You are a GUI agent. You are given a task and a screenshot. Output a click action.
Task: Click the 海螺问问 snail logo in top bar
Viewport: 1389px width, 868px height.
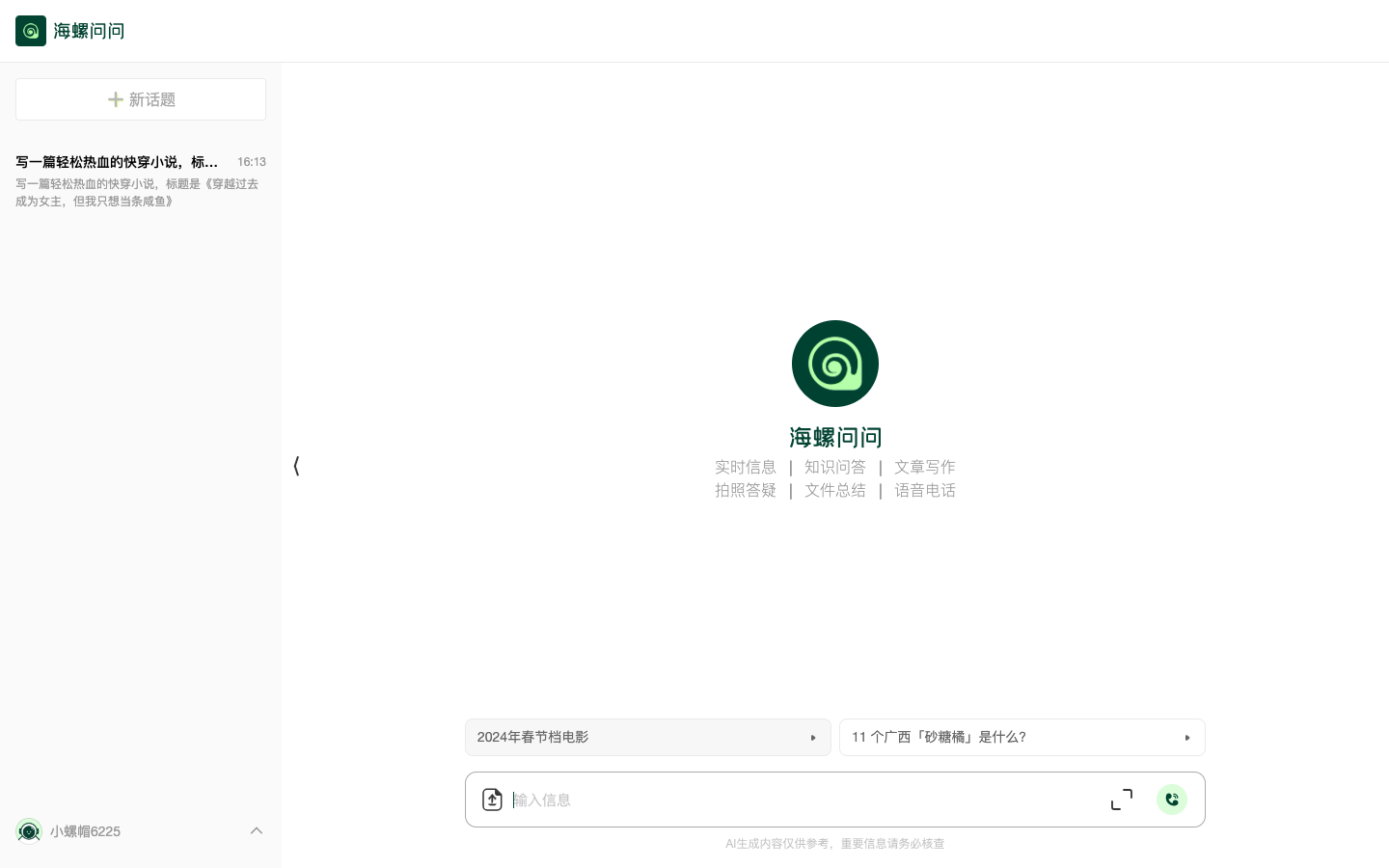coord(31,31)
